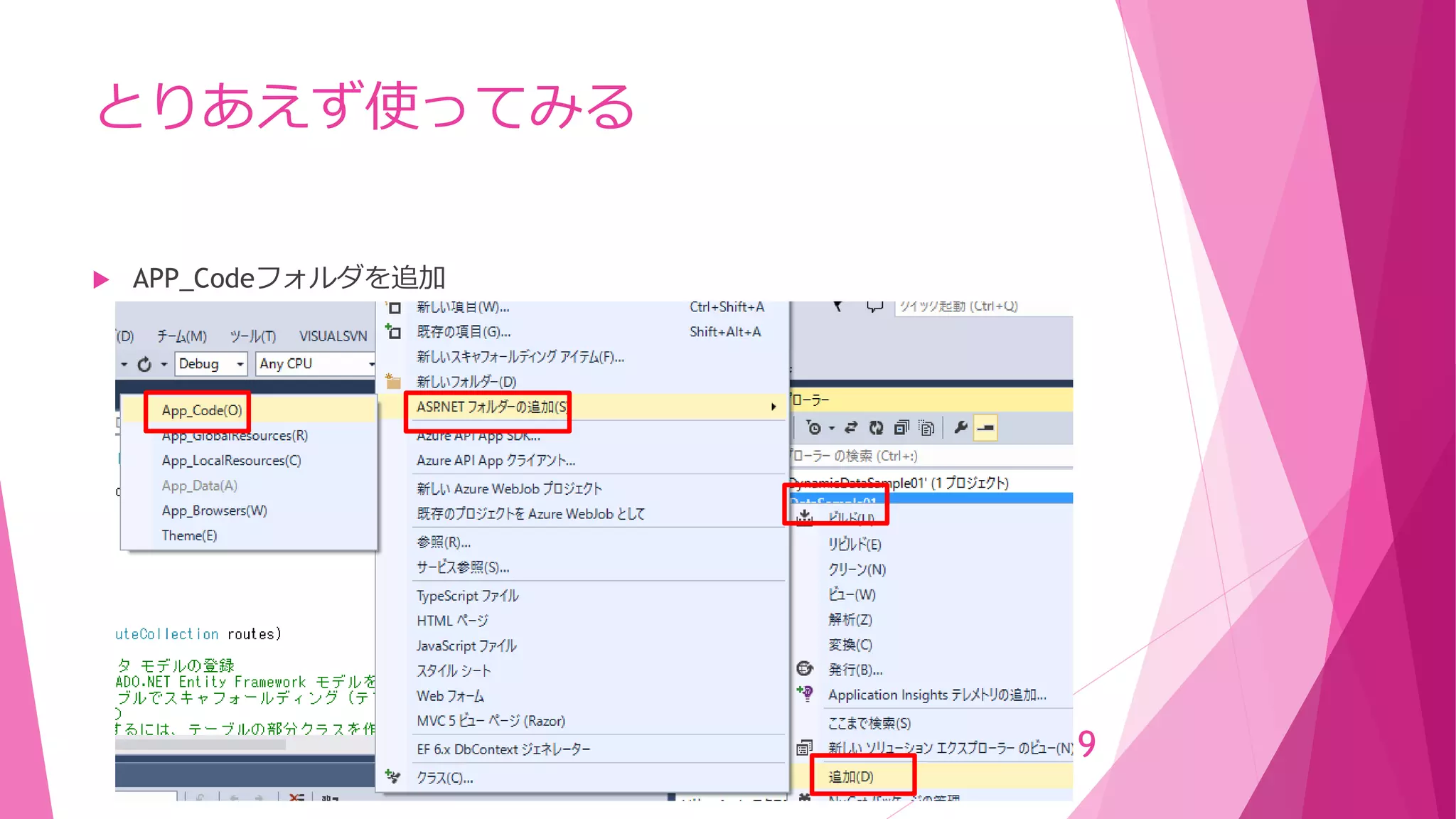This screenshot has width=1456, height=819.
Task: Open the Any CPU platform dropdown
Action: point(370,365)
